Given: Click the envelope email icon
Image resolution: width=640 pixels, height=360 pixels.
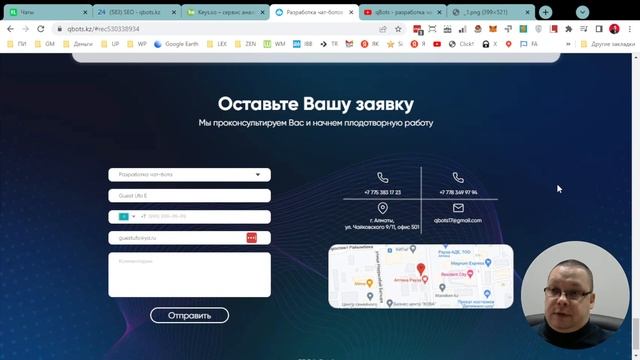Looking at the screenshot, I should coord(458,208).
